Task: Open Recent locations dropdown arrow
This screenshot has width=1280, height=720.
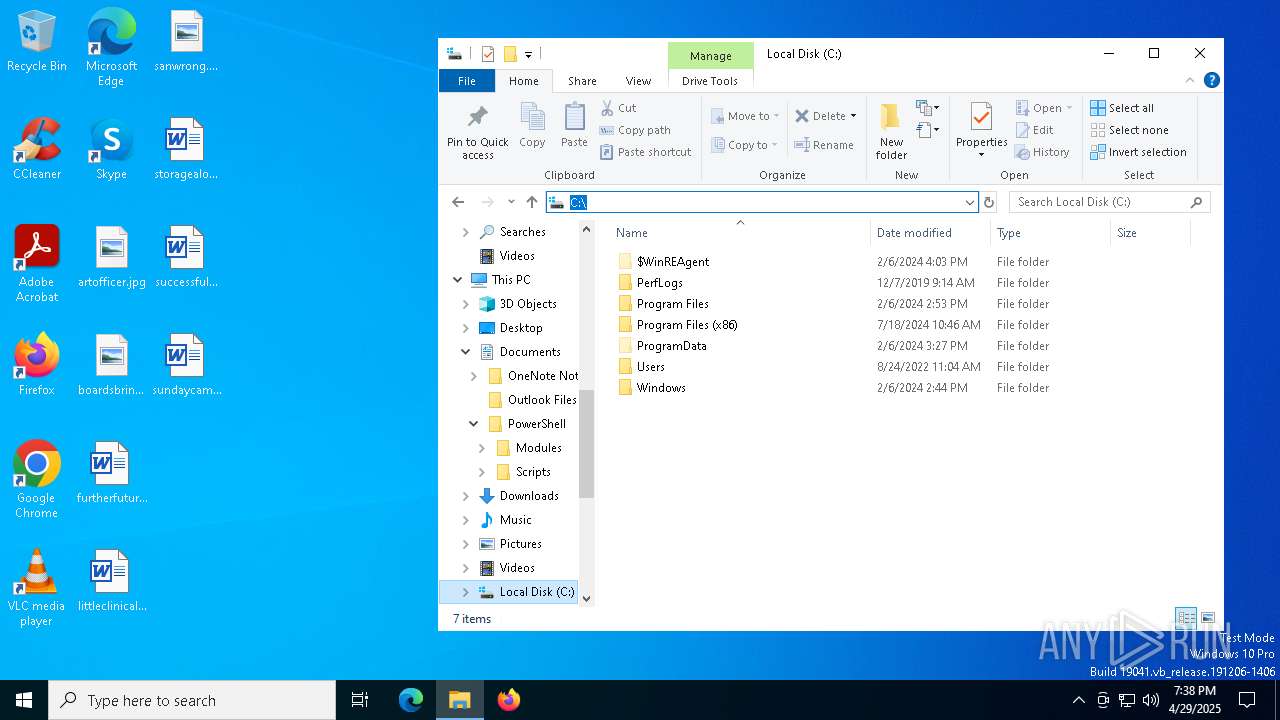Action: (511, 202)
